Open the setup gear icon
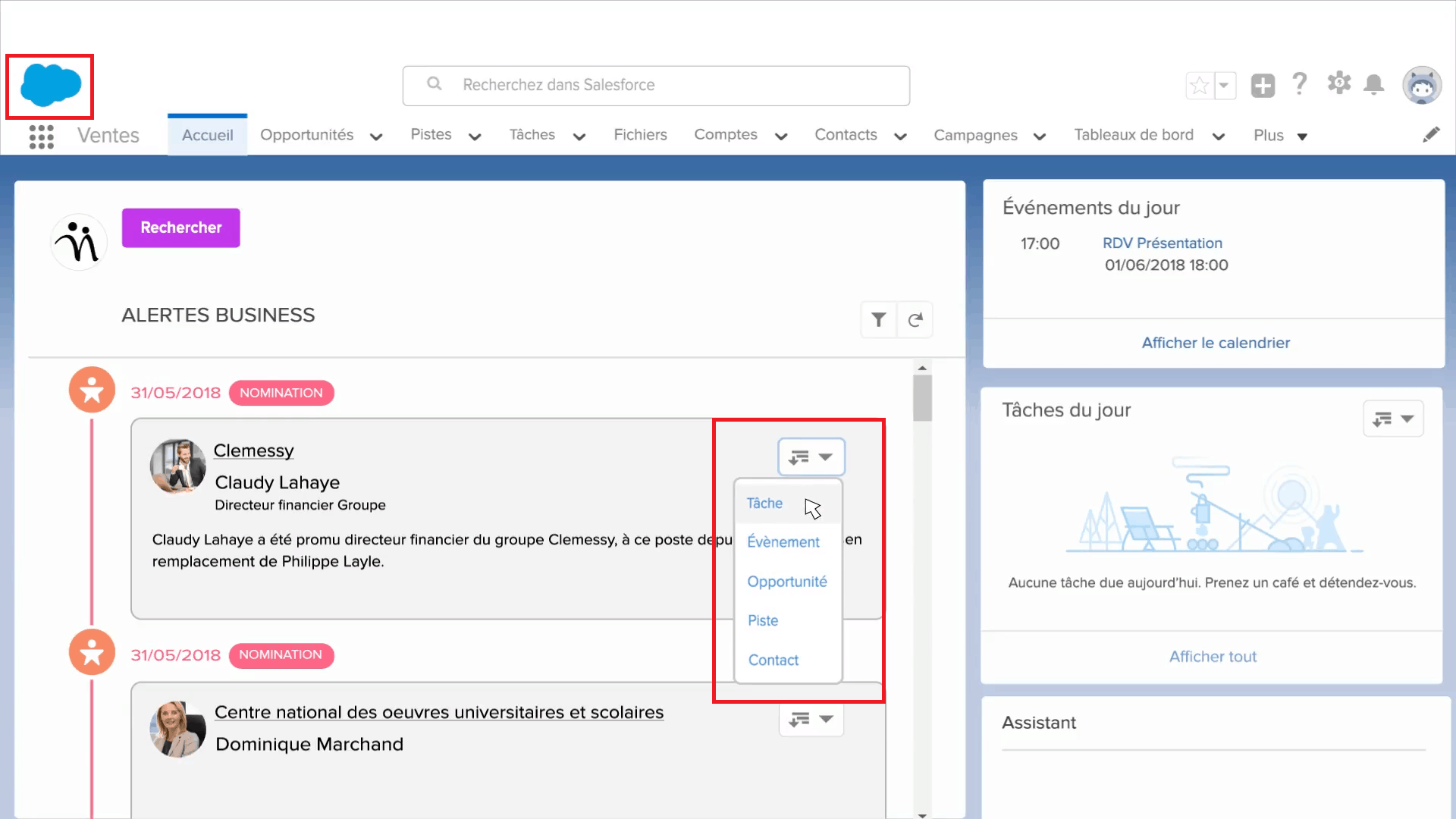The height and width of the screenshot is (819, 1456). point(1339,83)
